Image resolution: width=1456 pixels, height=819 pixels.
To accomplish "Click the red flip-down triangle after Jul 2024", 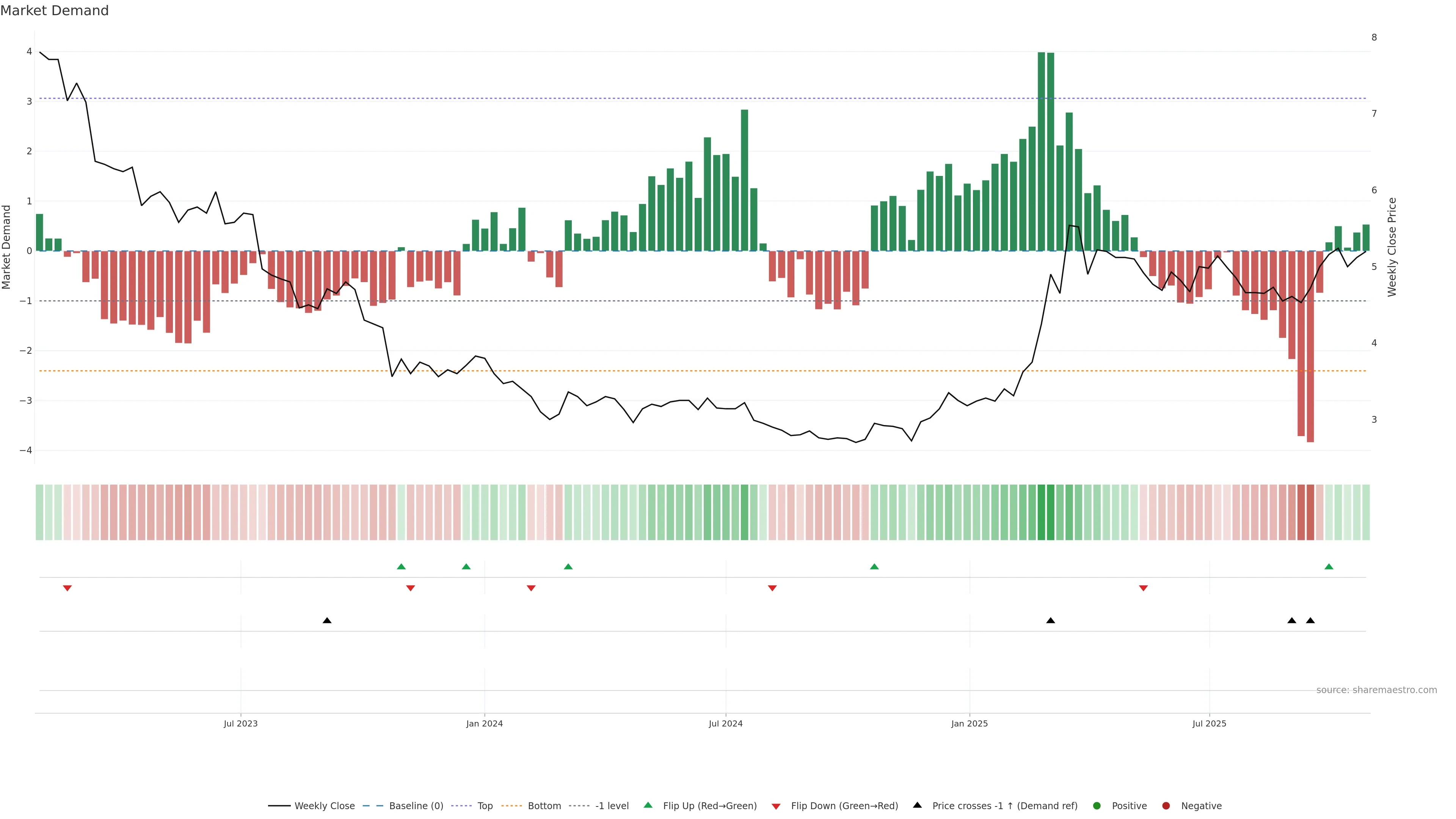I will click(773, 588).
